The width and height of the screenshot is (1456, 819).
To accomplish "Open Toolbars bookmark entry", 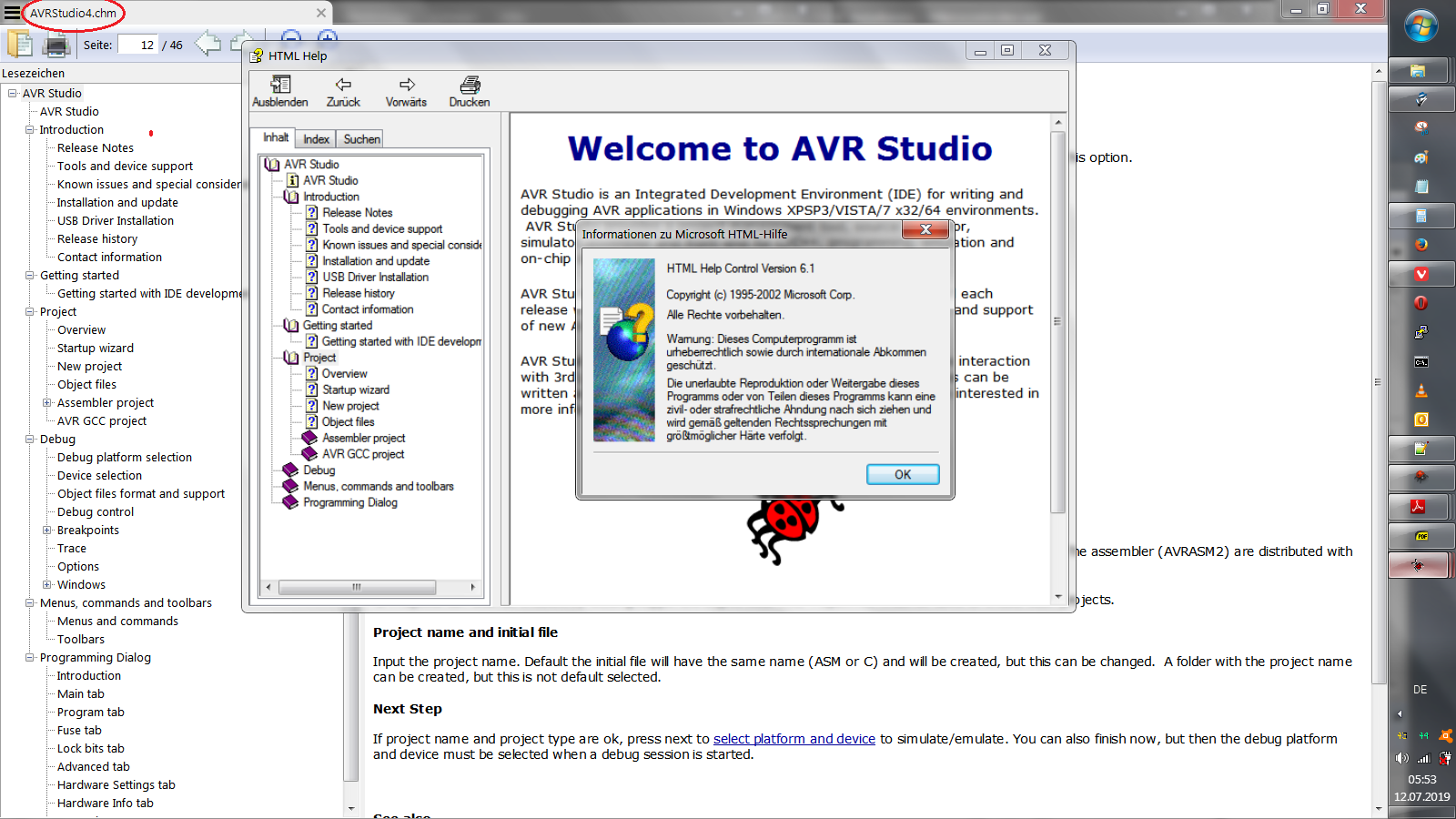I will click(81, 639).
